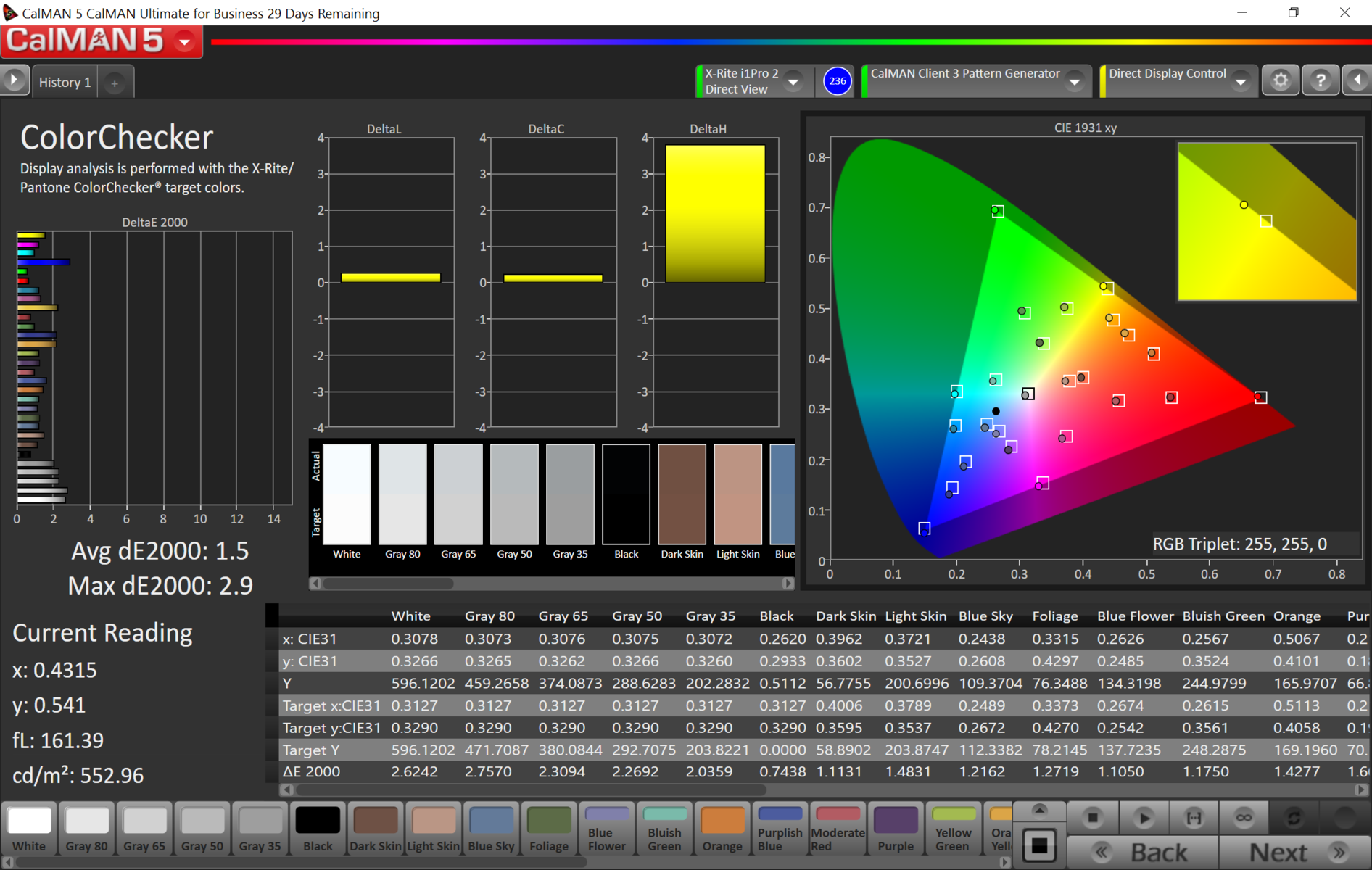Image resolution: width=1372 pixels, height=870 pixels.
Task: Open the X-Rite i1Pro 2 meter dropdown
Action: [793, 82]
